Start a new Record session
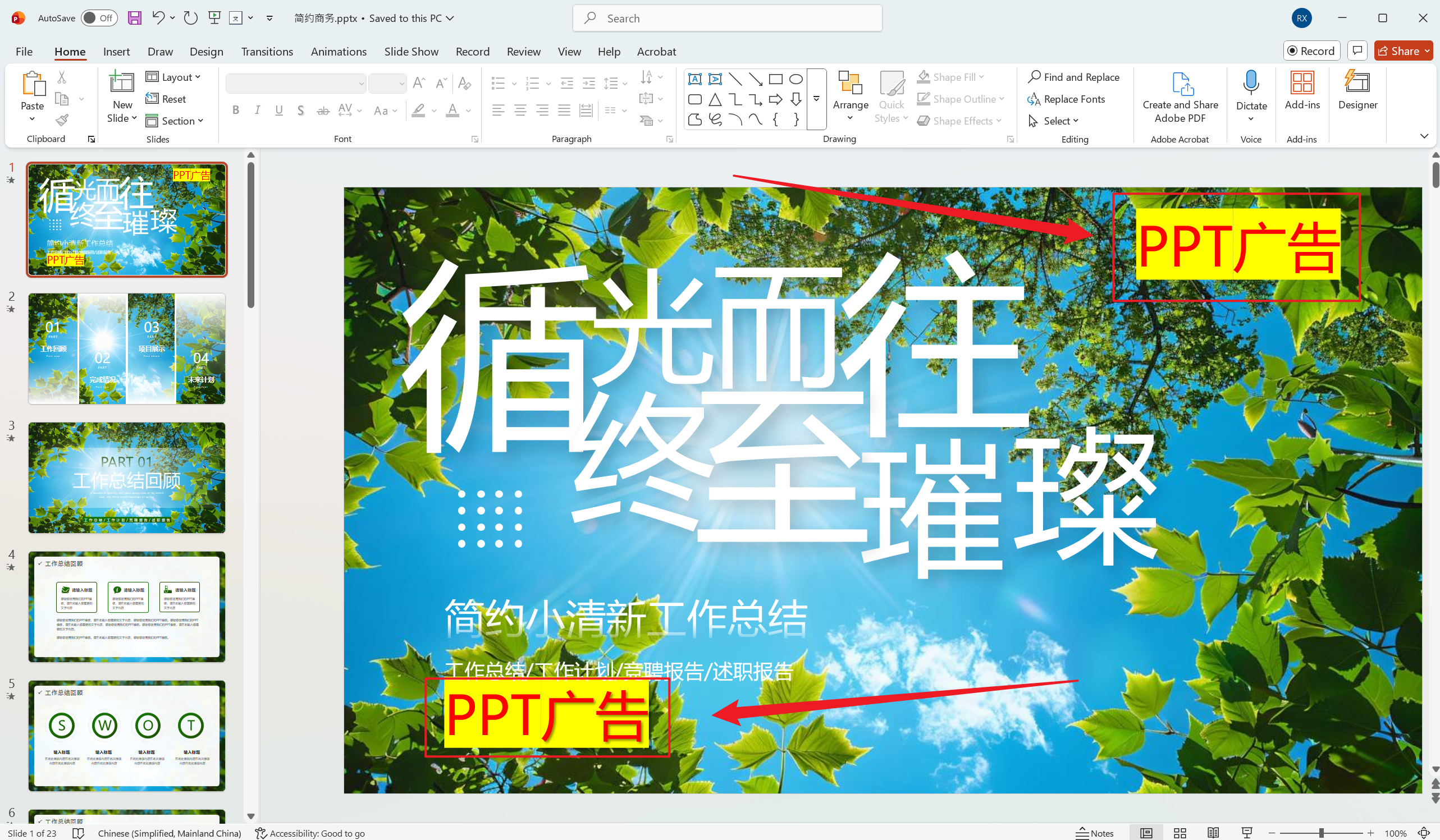The image size is (1440, 840). [x=1311, y=51]
